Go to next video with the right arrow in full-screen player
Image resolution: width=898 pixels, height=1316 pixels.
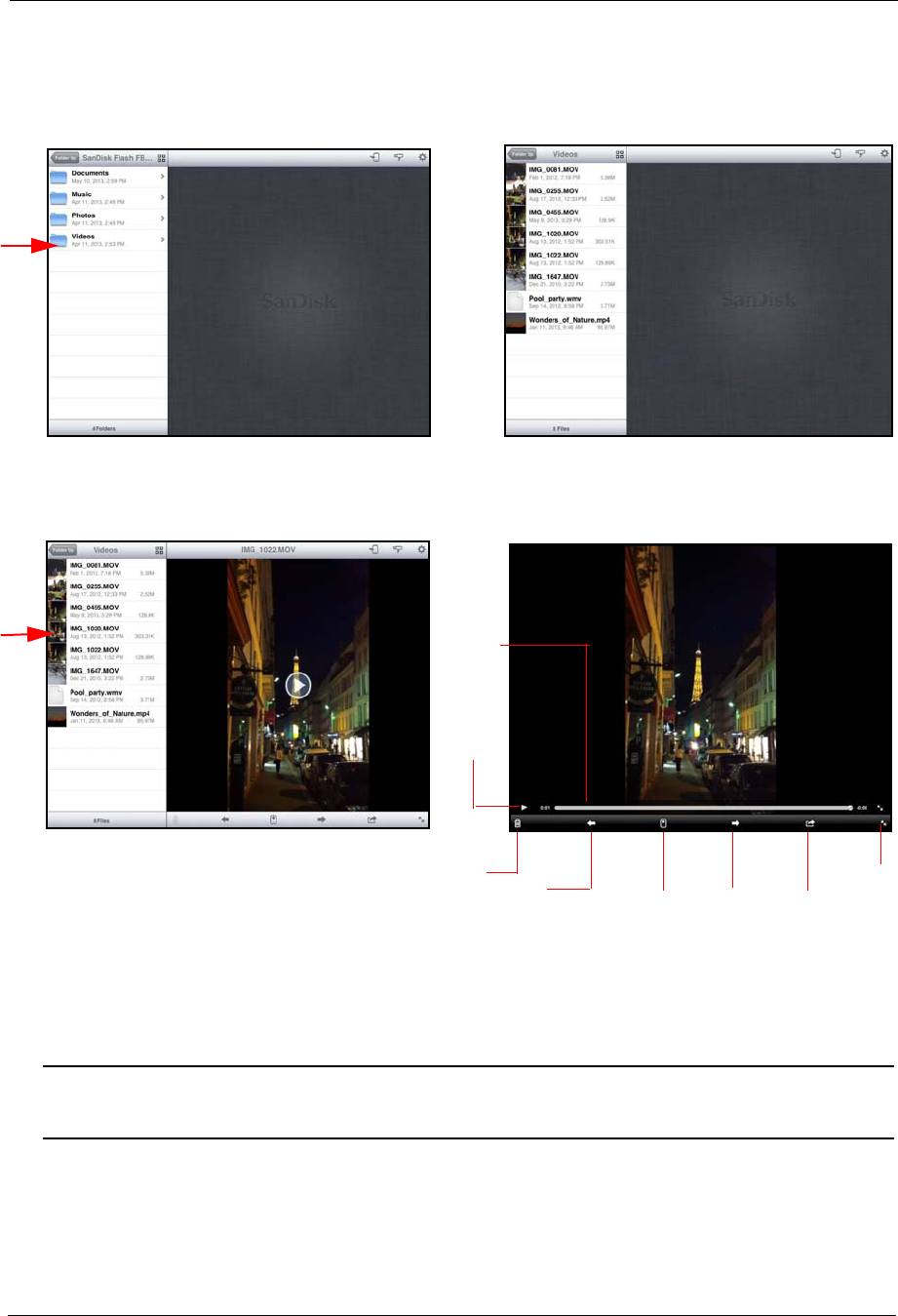(x=735, y=823)
